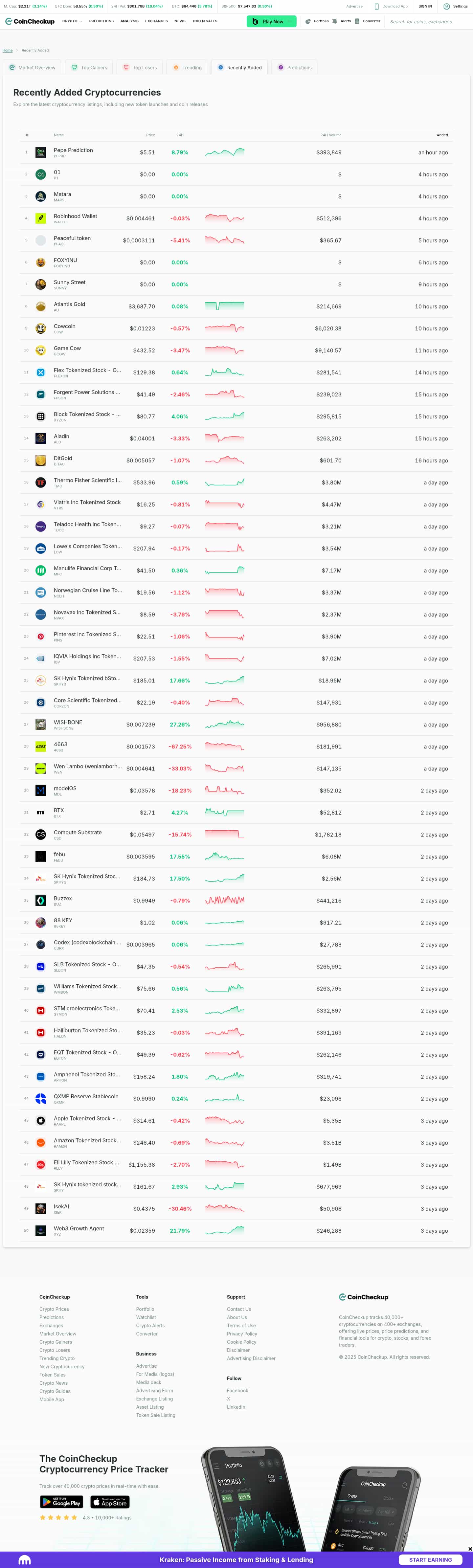Sort table by Price column header
This screenshot has height=1568, width=473.
pyautogui.click(x=150, y=135)
